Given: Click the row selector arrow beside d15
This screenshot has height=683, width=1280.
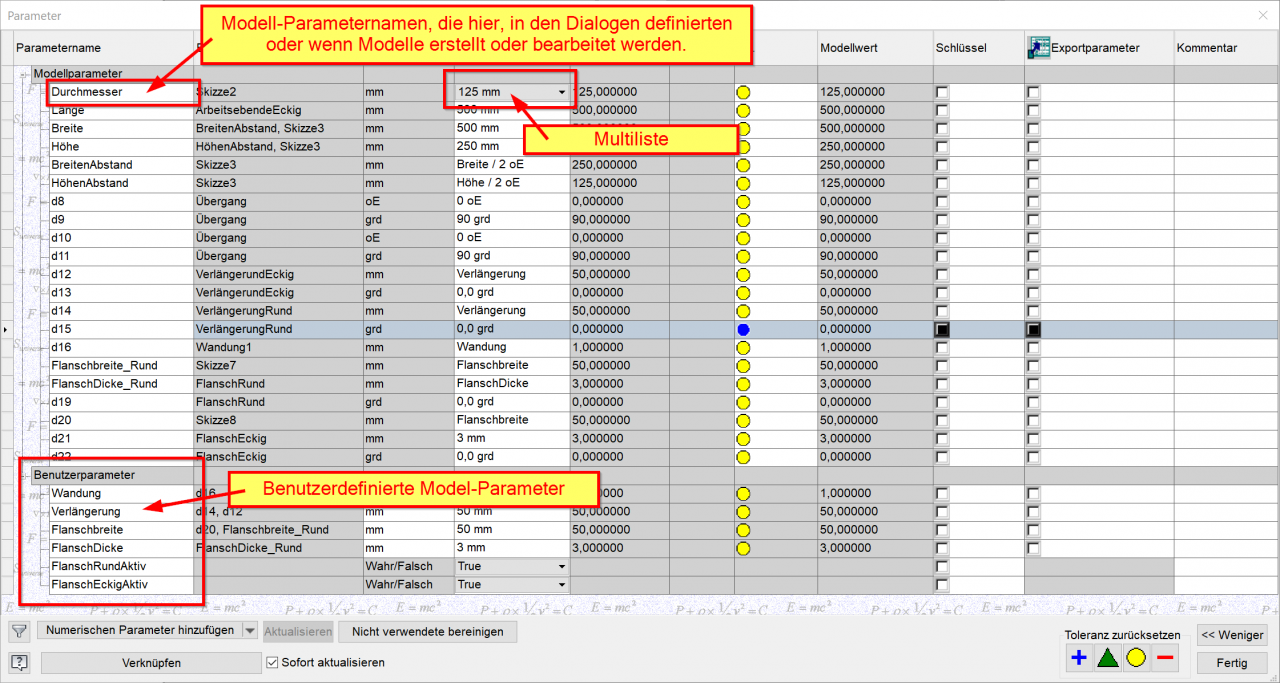Looking at the screenshot, I should [x=7, y=329].
